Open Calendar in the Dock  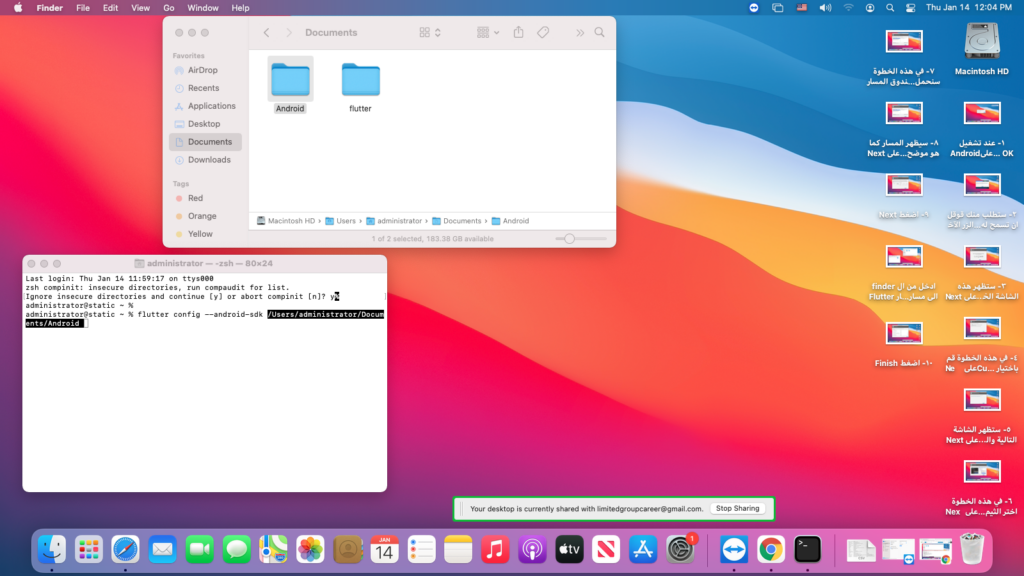384,549
